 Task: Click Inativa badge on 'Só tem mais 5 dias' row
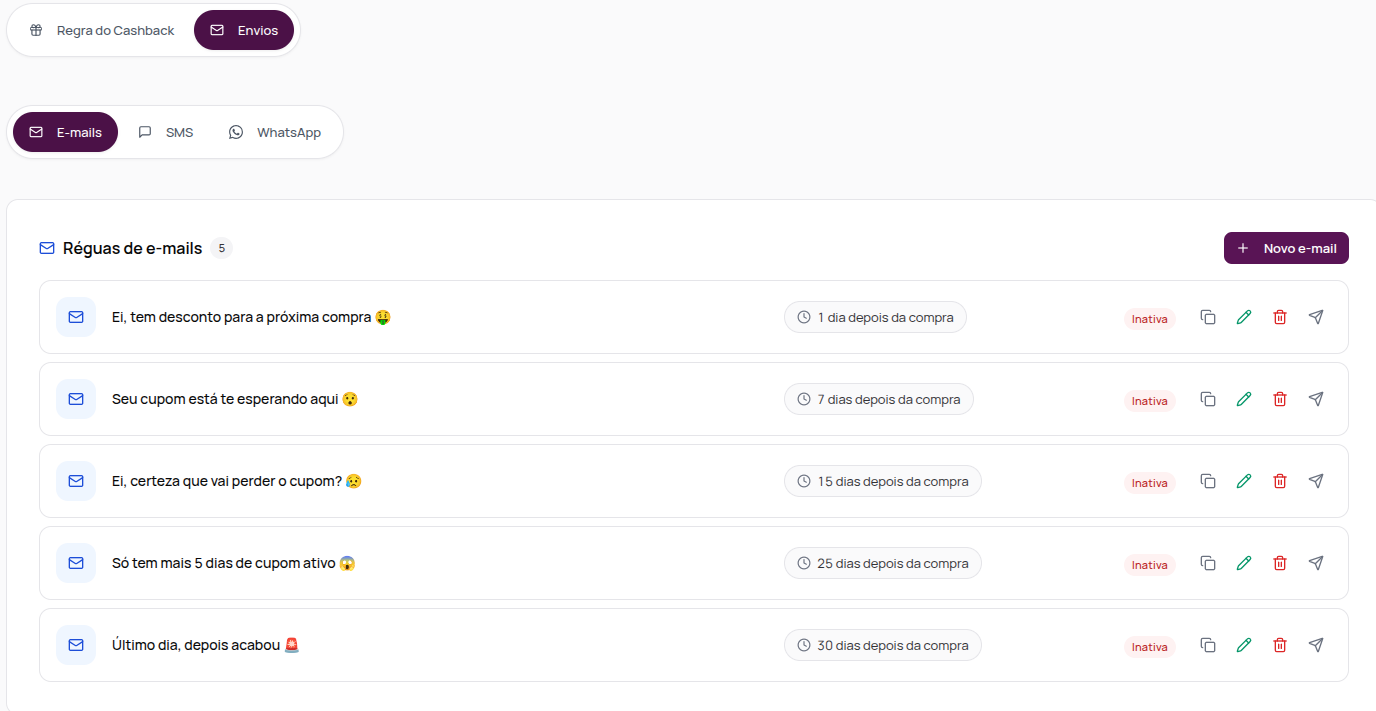(x=1150, y=565)
